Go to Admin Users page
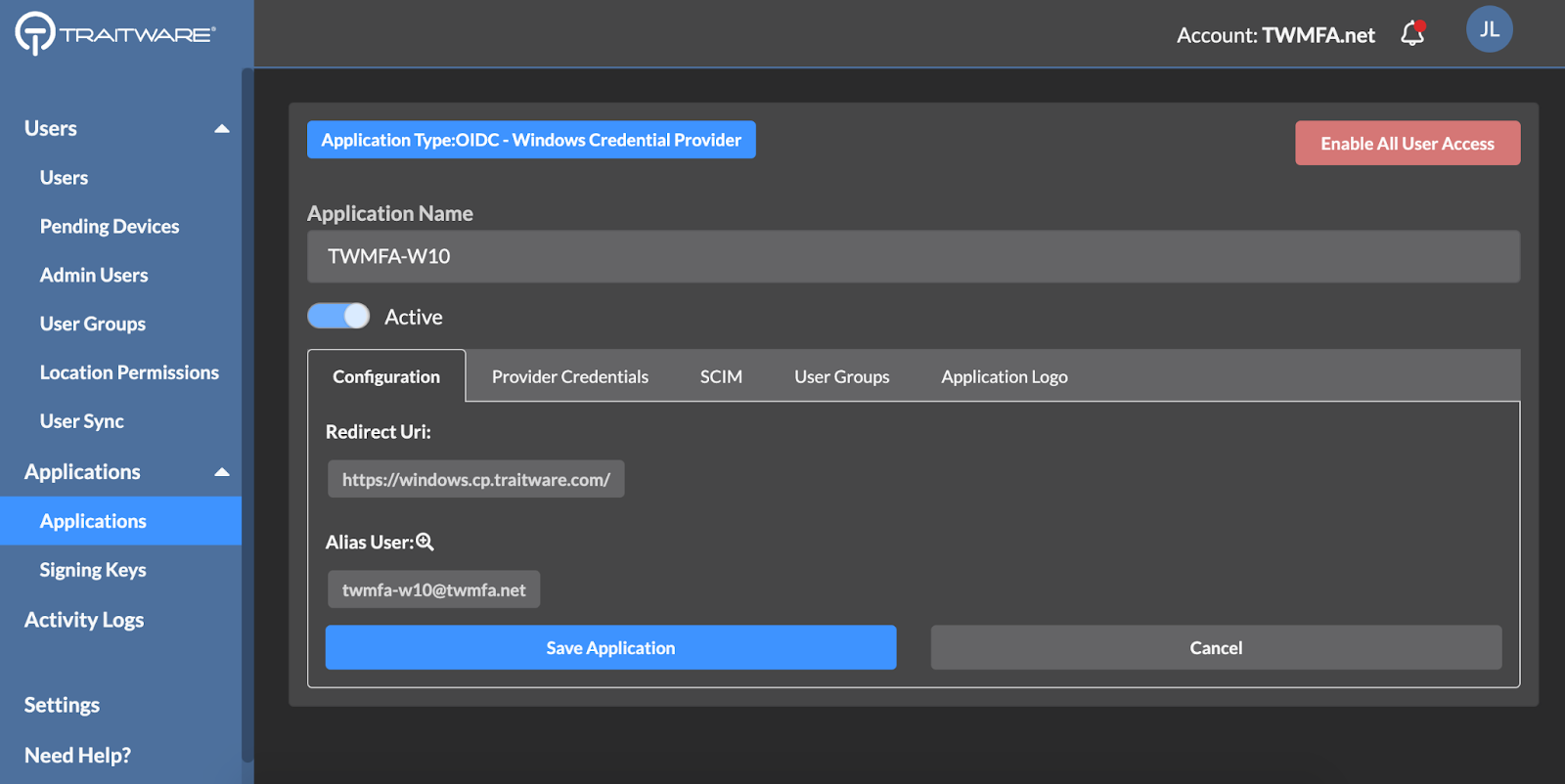The width and height of the screenshot is (1565, 784). (x=94, y=276)
